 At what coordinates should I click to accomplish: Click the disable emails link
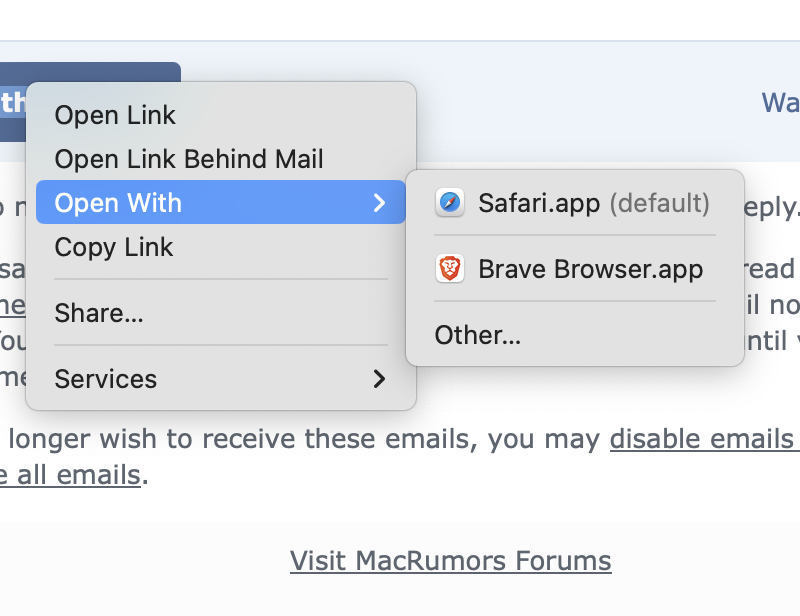click(x=705, y=439)
